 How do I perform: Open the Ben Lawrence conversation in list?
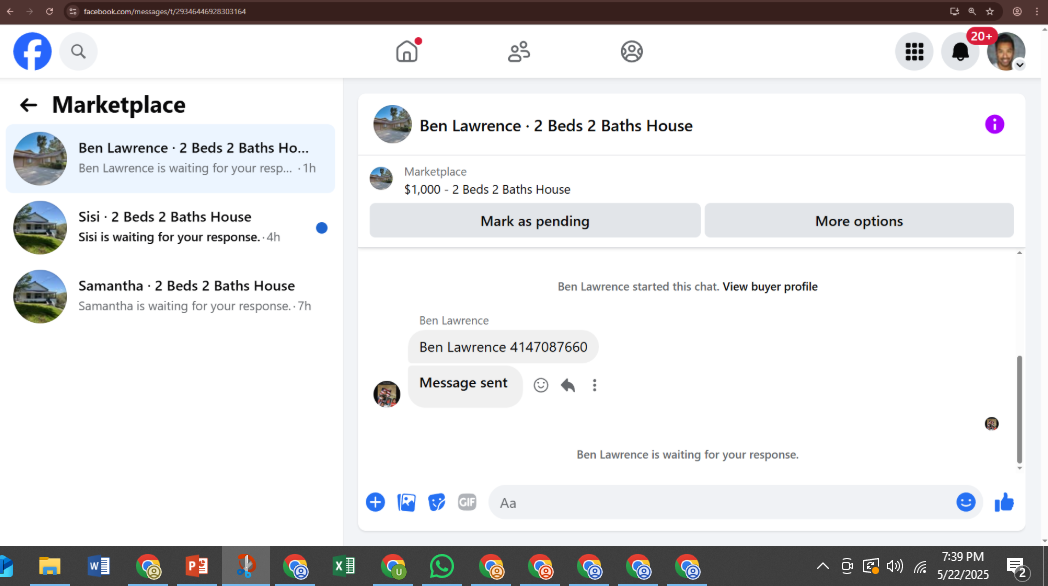coord(170,158)
